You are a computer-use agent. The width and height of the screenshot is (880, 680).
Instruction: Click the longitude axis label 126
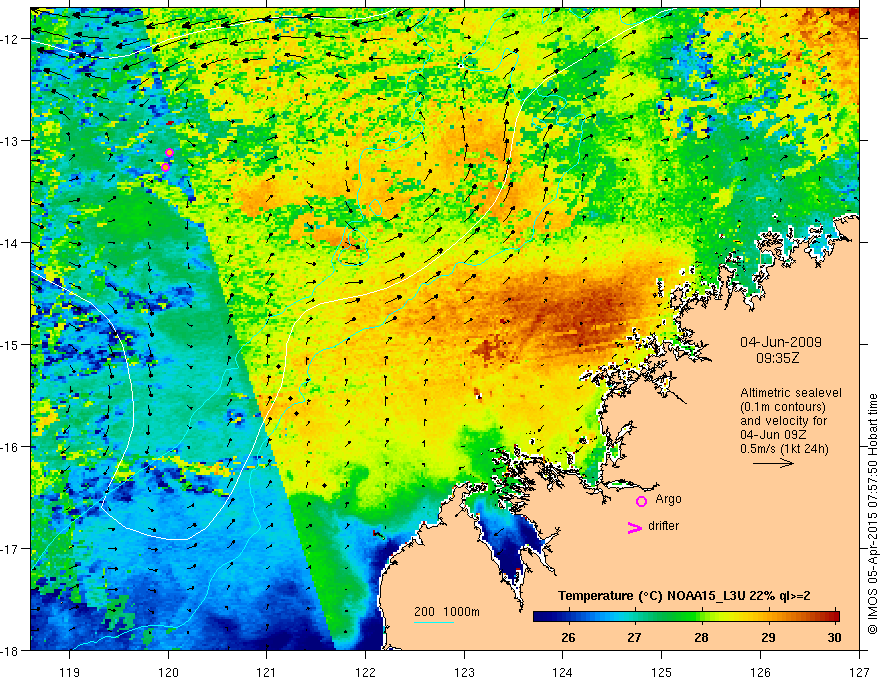coord(760,672)
